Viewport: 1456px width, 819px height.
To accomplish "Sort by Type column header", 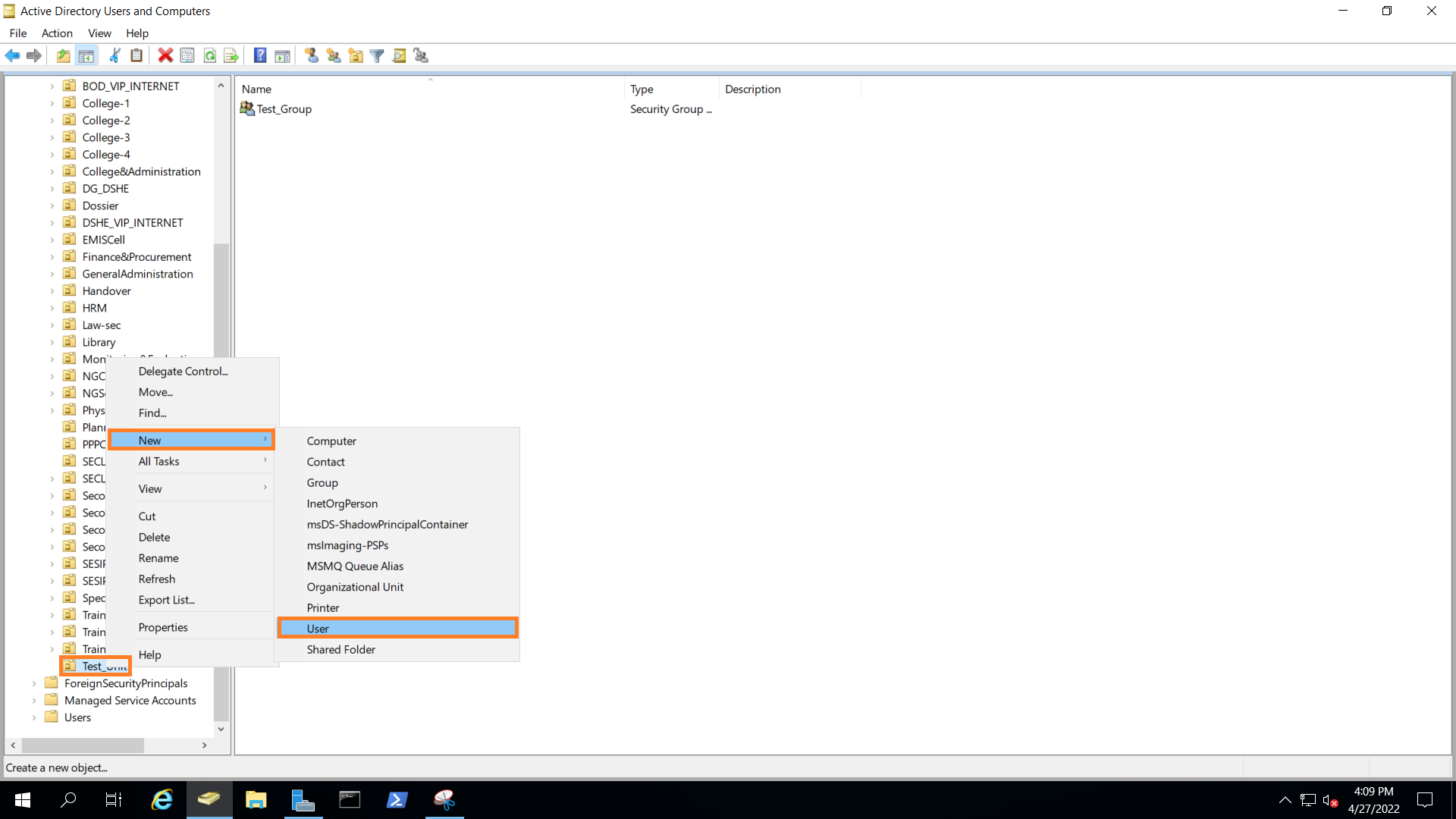I will [x=671, y=89].
